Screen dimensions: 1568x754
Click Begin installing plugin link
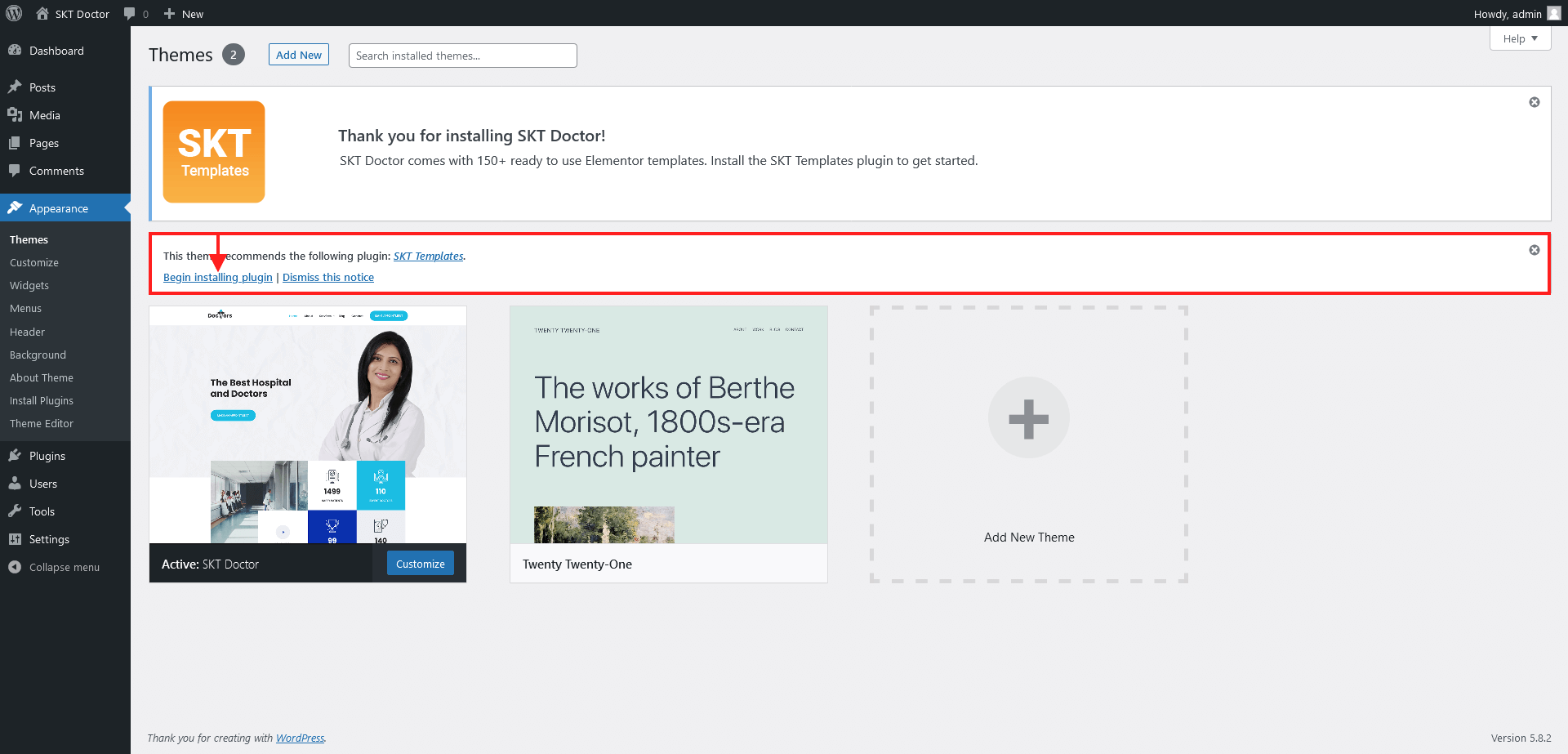tap(218, 277)
